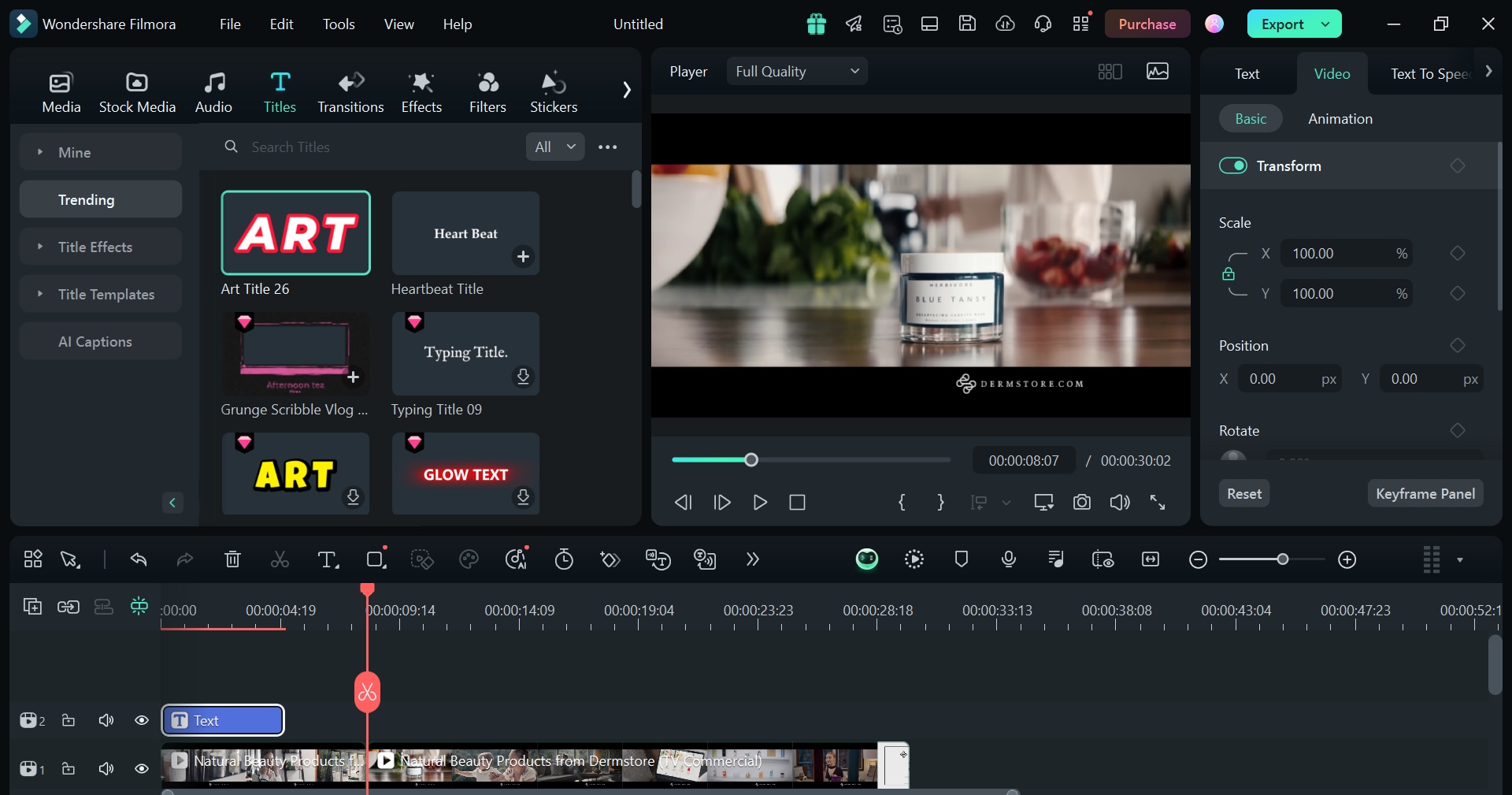Open the Export dropdown arrow

1326,24
